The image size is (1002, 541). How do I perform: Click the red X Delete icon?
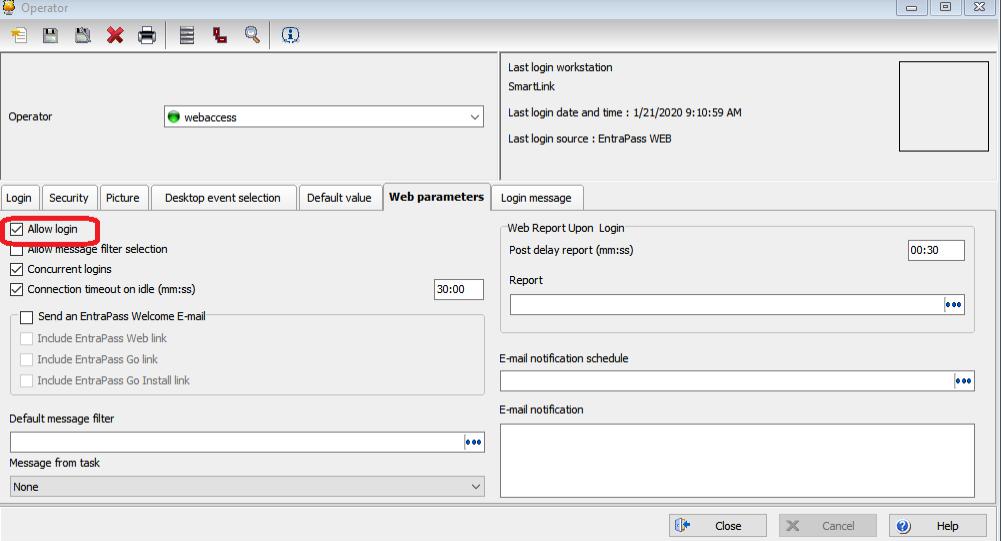tap(115, 35)
